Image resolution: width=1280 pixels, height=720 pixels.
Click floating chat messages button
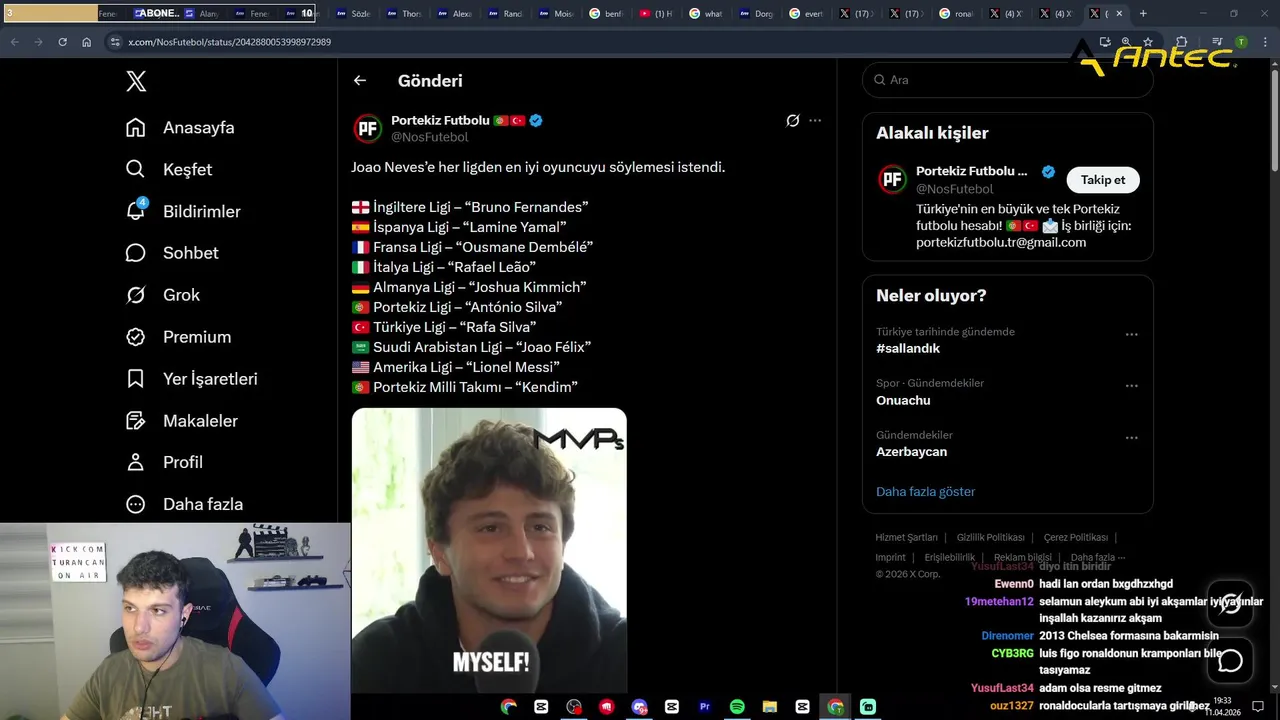point(1230,661)
